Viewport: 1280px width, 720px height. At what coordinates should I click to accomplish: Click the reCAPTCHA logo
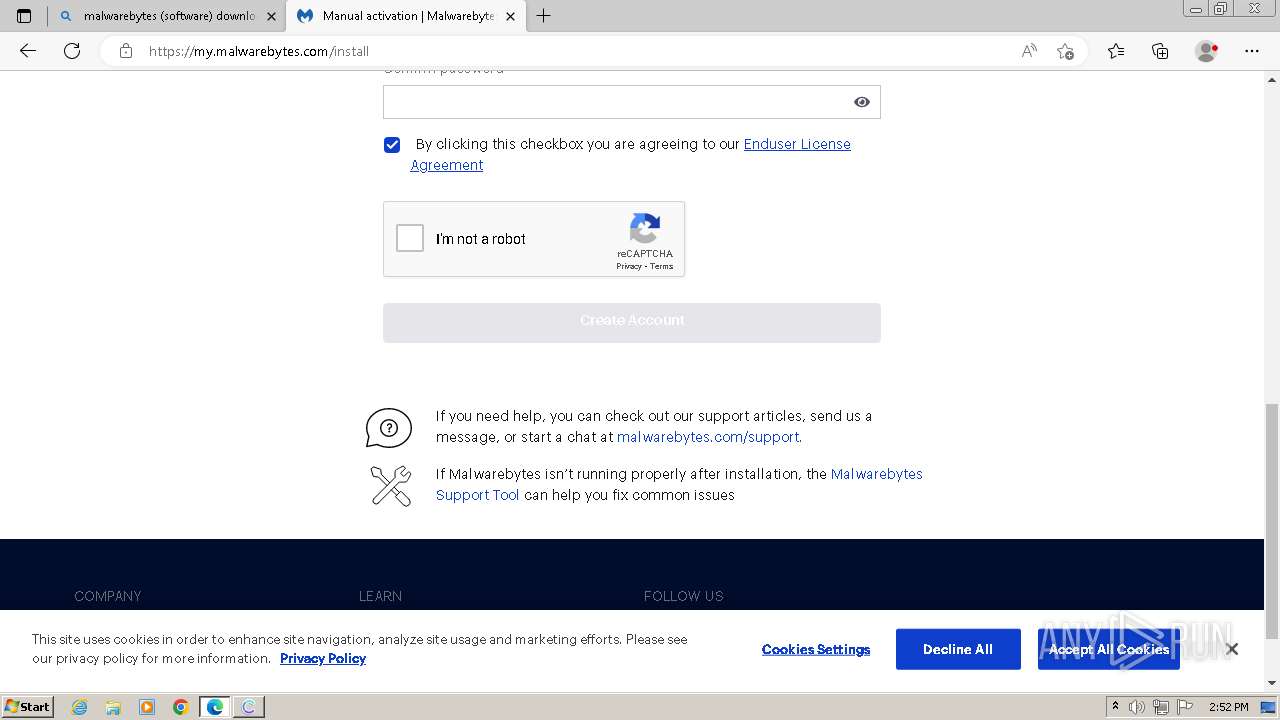(x=645, y=228)
